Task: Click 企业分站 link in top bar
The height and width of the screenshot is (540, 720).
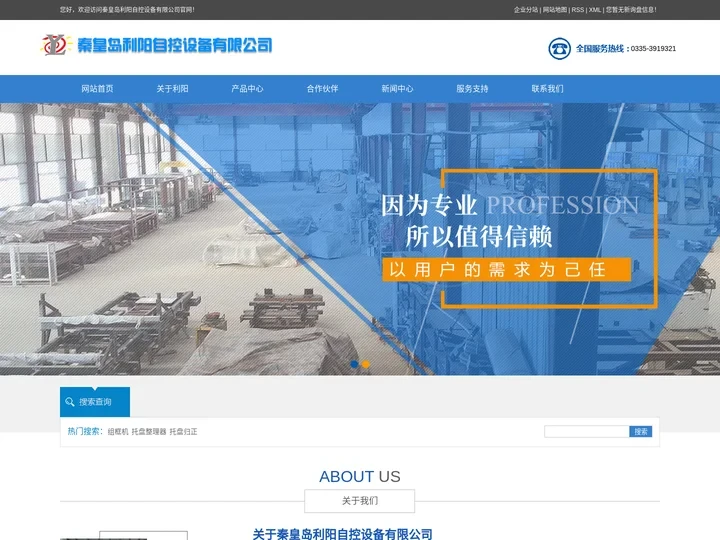Action: (526, 10)
